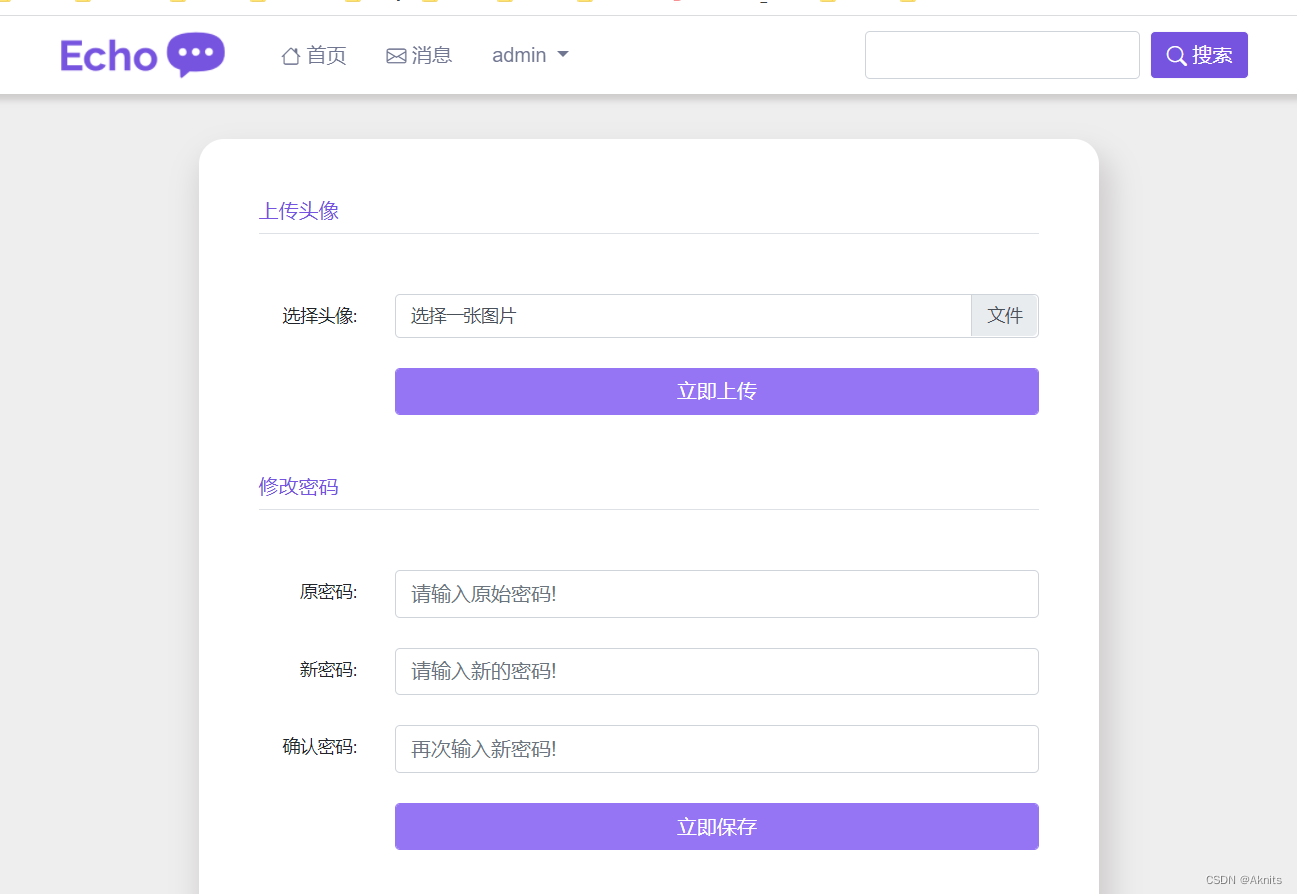Expand the admin user dropdown
This screenshot has width=1297, height=894.
point(530,55)
